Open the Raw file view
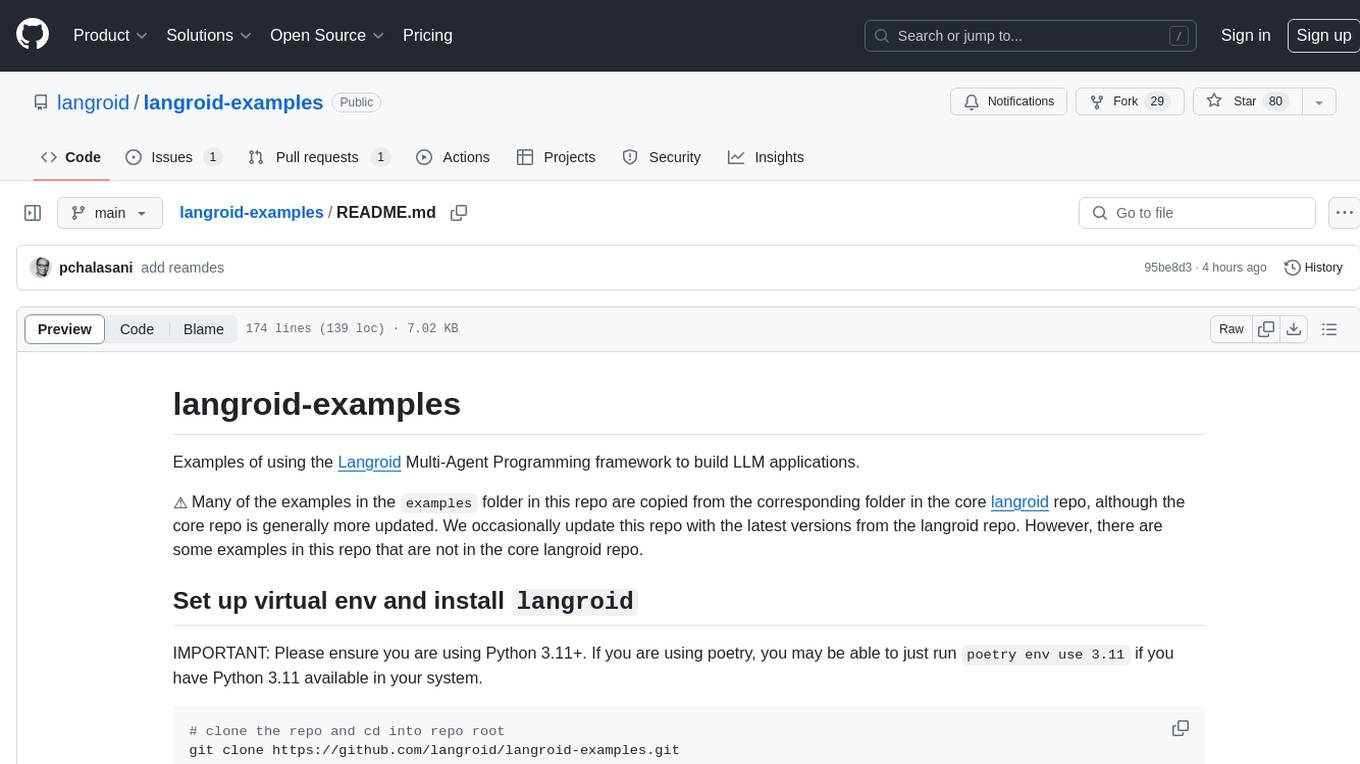Image resolution: width=1360 pixels, height=764 pixels. (1231, 329)
